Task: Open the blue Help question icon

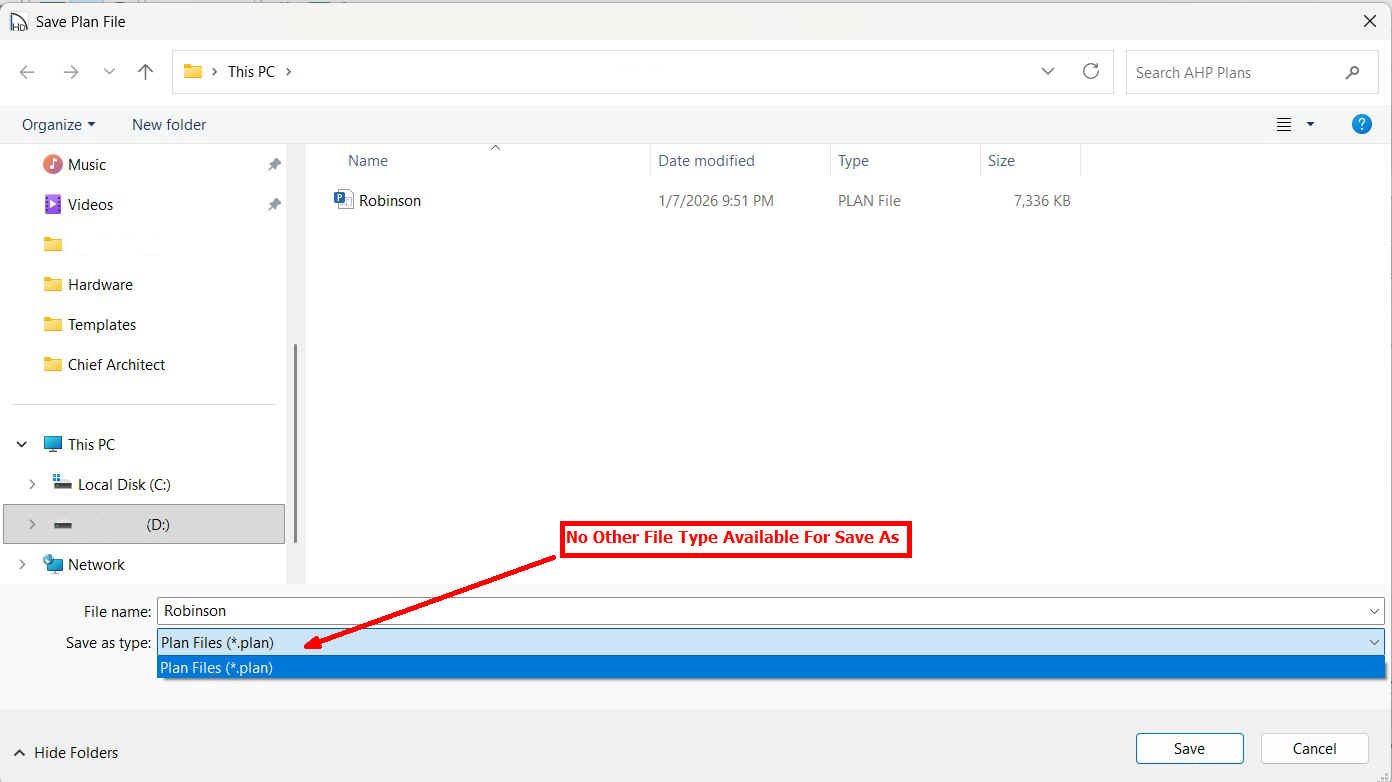Action: point(1361,124)
